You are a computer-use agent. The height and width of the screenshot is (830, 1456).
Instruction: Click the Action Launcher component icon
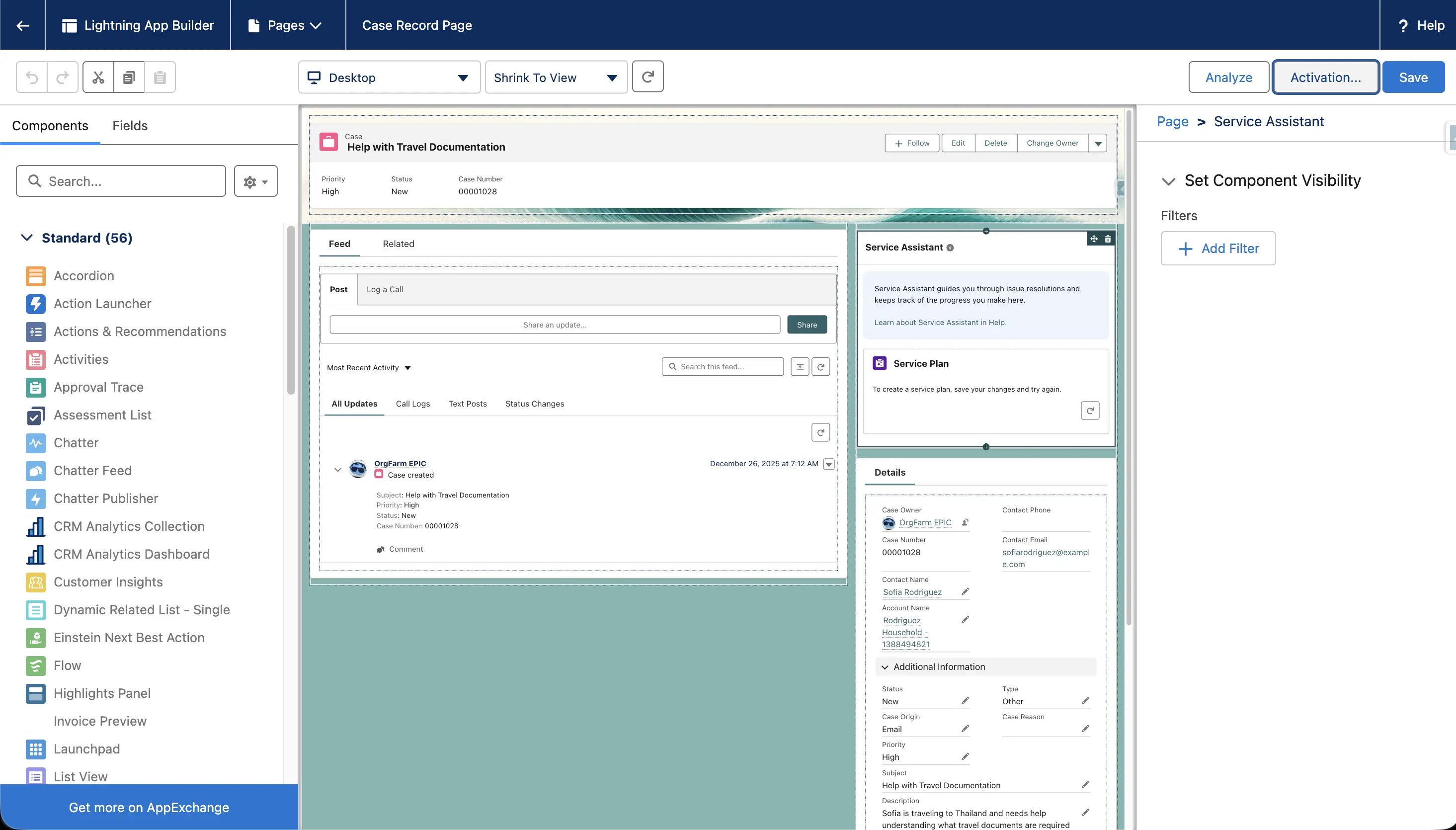coord(35,304)
